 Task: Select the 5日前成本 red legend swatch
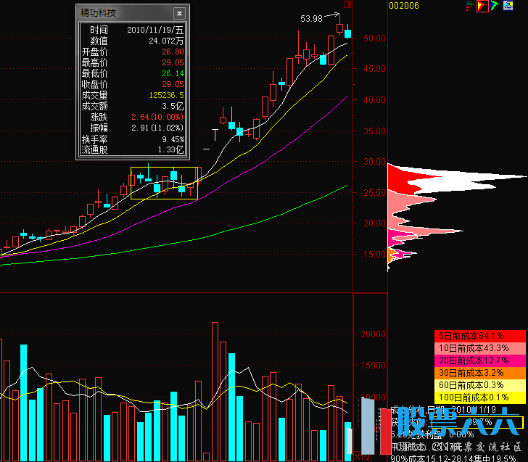point(480,336)
